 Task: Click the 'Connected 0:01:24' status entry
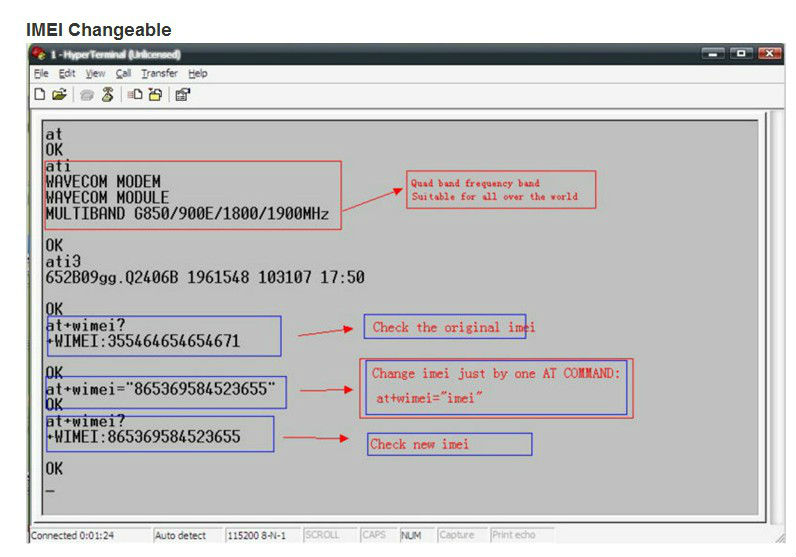(x=72, y=535)
